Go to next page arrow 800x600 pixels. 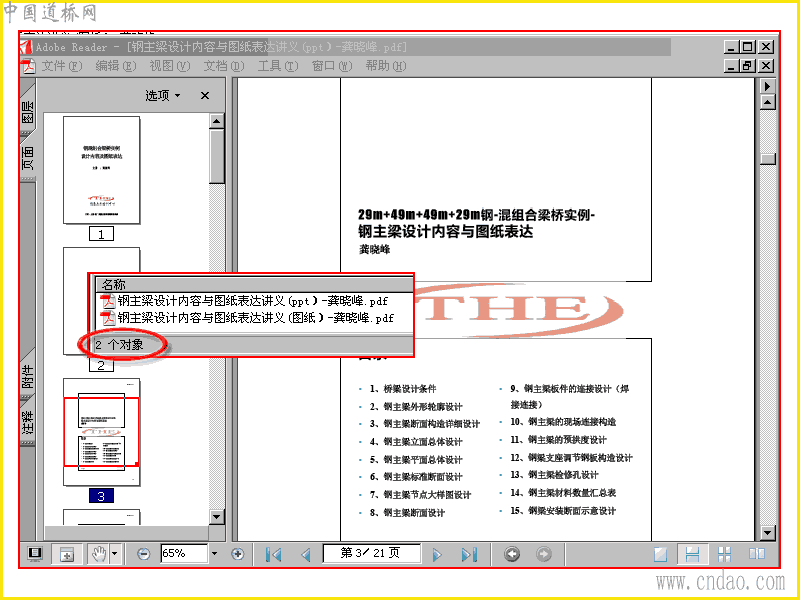click(x=437, y=554)
